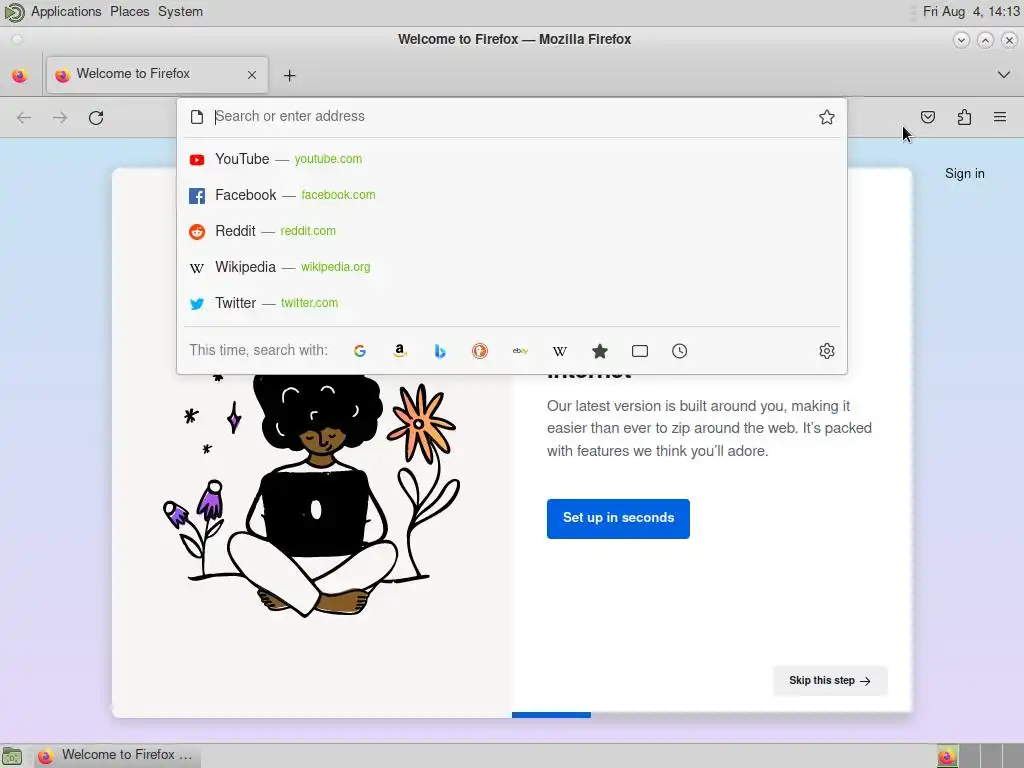
Task: Click the onboarding progress bar indicator
Action: point(551,715)
